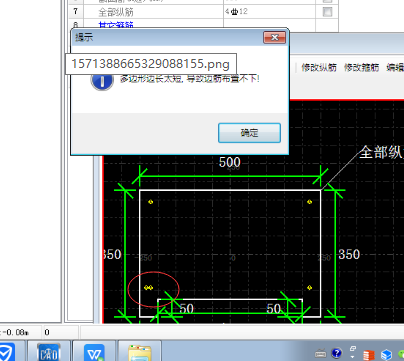Select the bottom-right yellow rebar point
Screen dimensions: 404x361
[x=310, y=287]
